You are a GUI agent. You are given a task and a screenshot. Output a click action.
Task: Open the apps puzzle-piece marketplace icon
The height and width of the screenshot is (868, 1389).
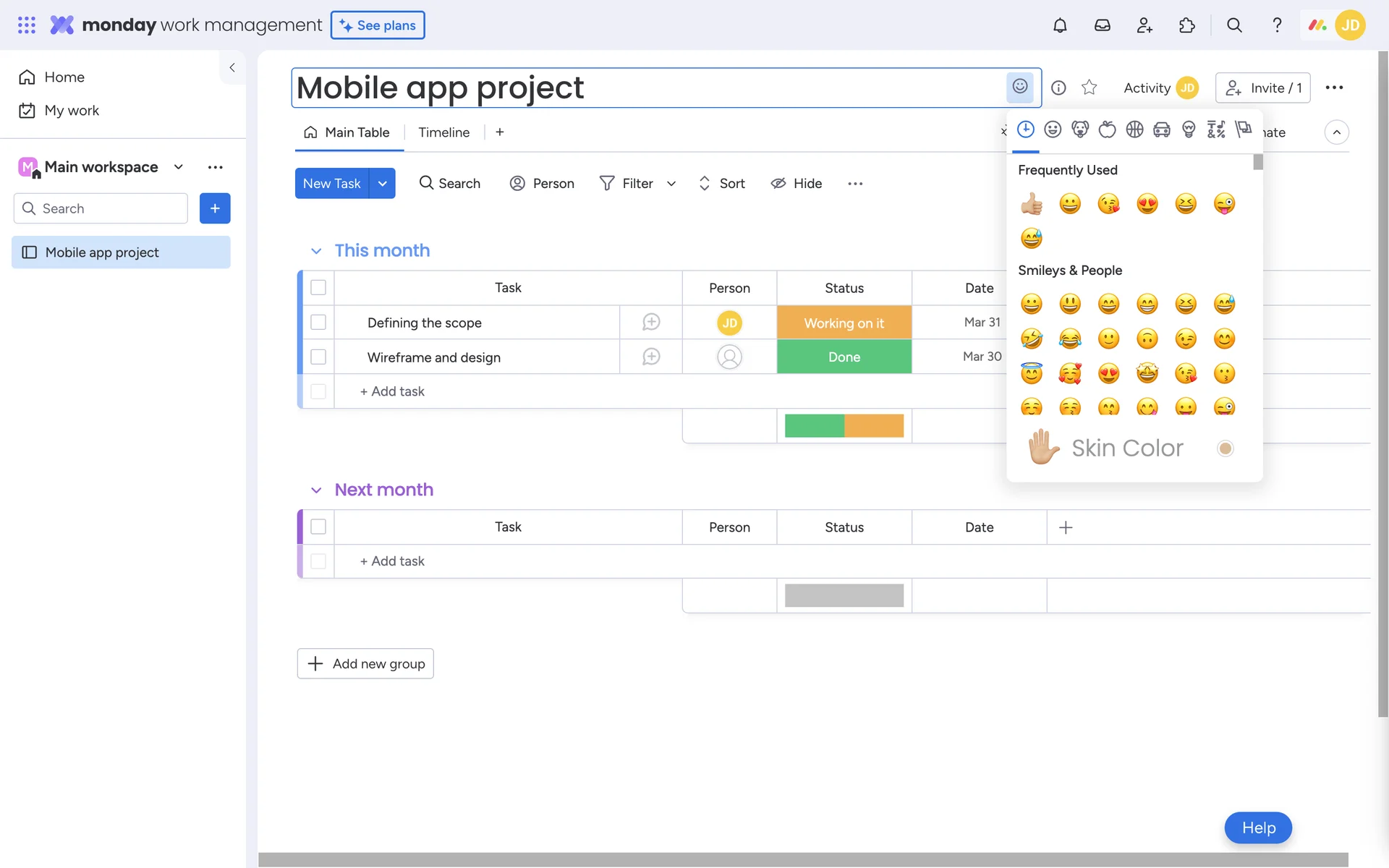[x=1186, y=25]
